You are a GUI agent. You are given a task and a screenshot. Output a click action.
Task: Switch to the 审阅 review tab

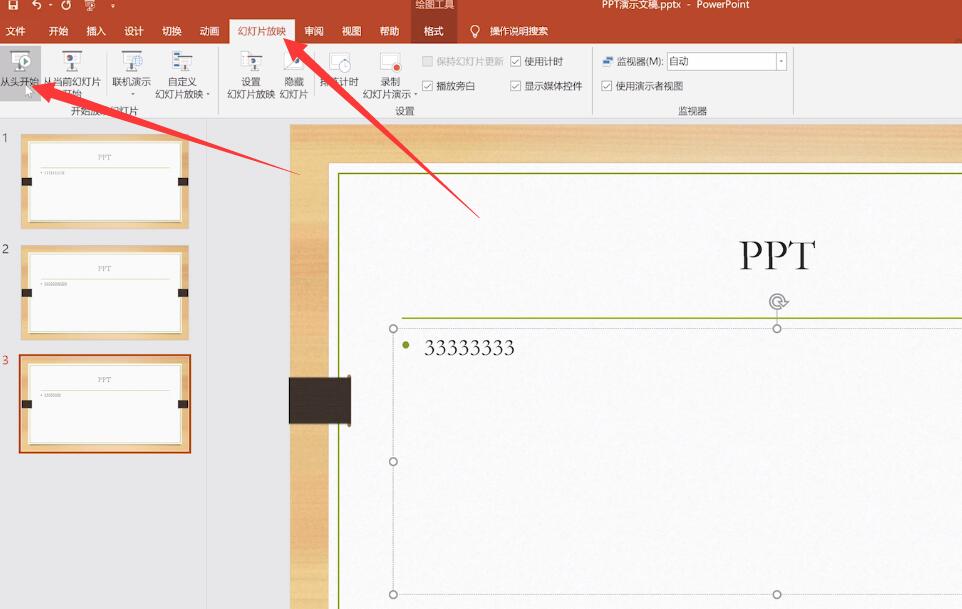pyautogui.click(x=314, y=31)
